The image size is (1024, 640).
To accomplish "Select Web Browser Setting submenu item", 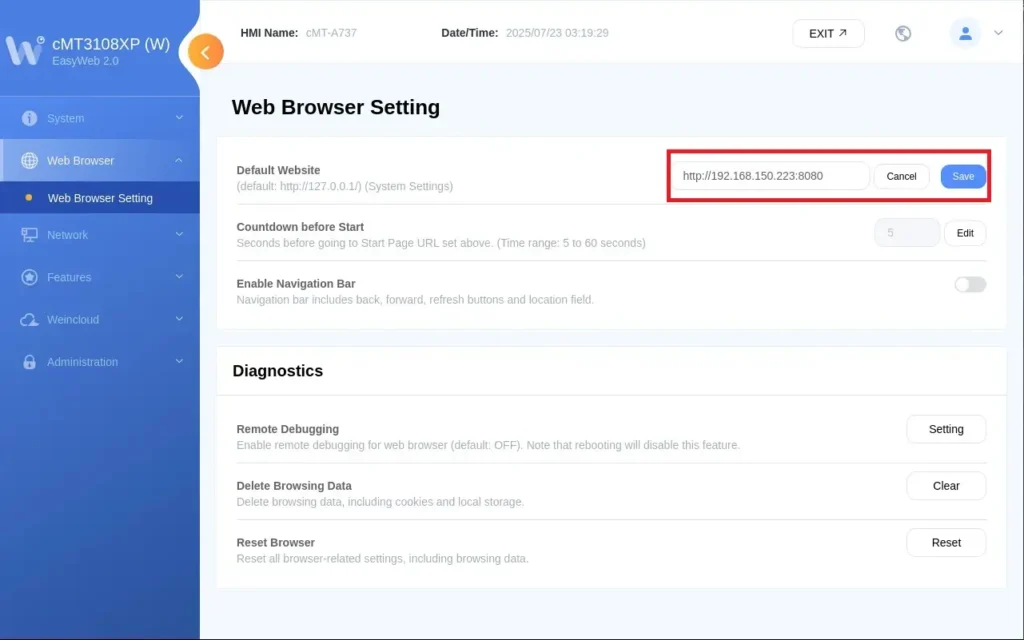I will [100, 198].
